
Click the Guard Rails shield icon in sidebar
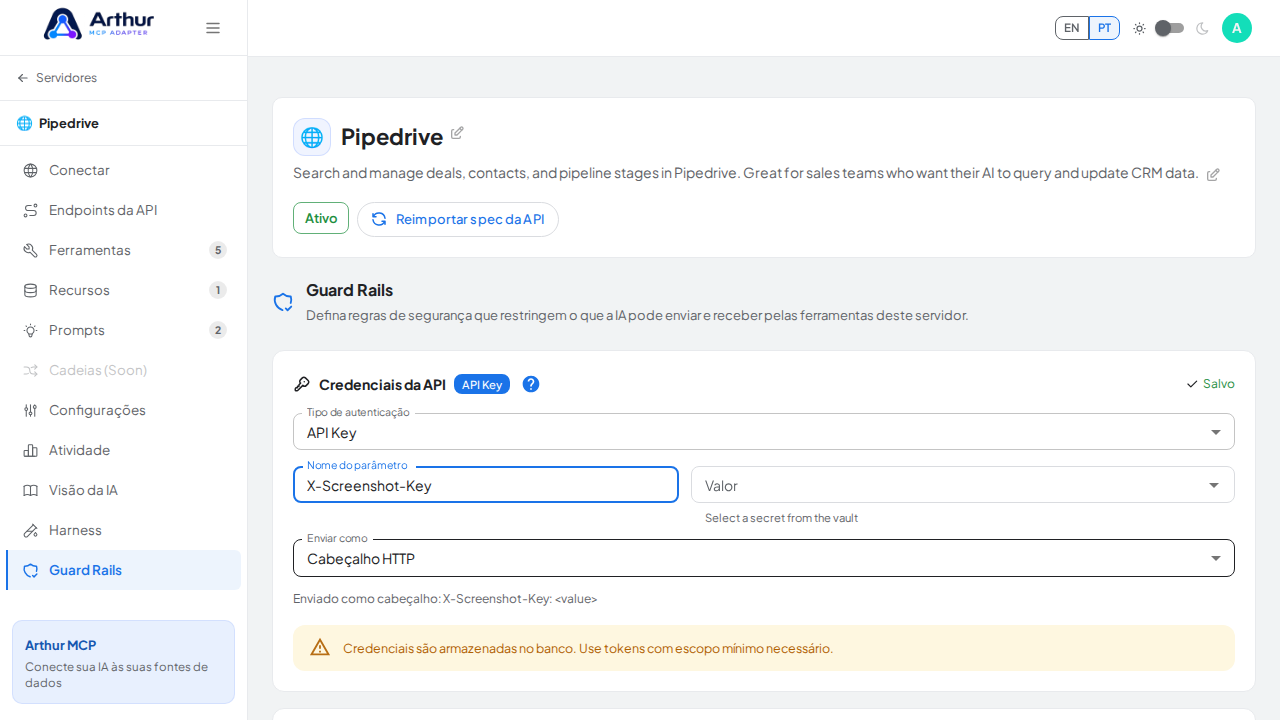point(30,570)
